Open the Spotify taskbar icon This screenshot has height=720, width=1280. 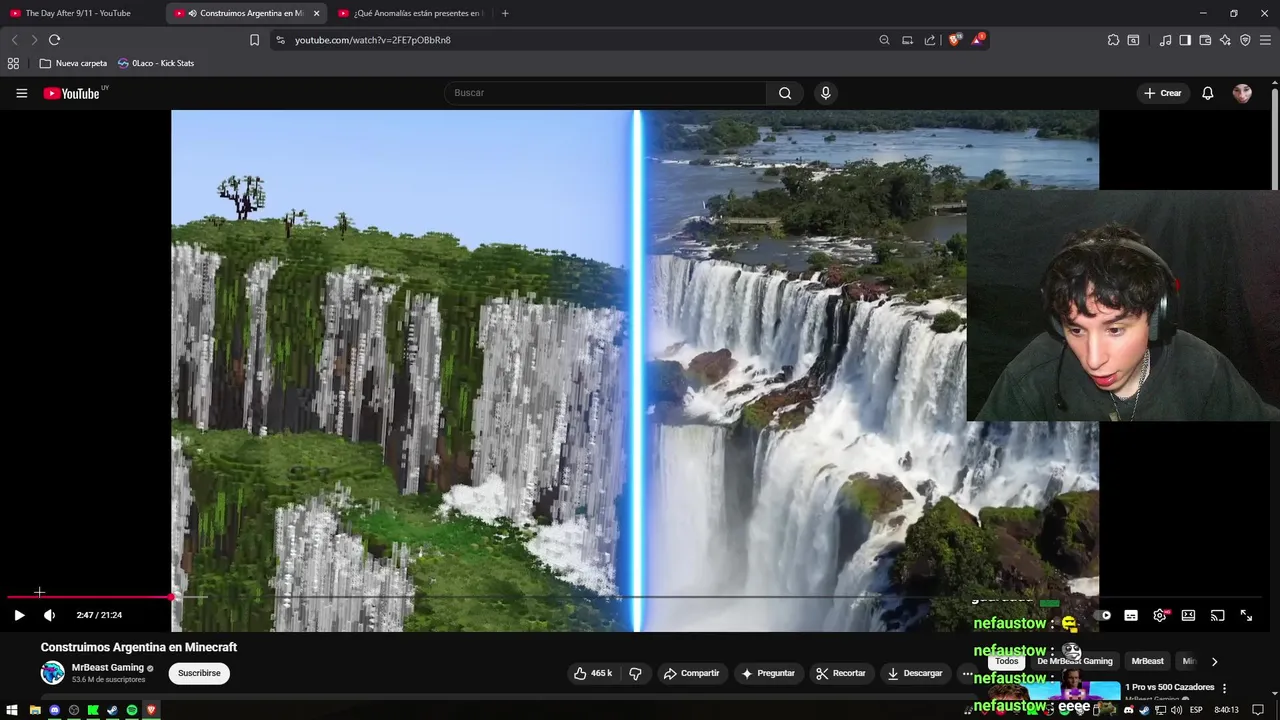point(131,710)
